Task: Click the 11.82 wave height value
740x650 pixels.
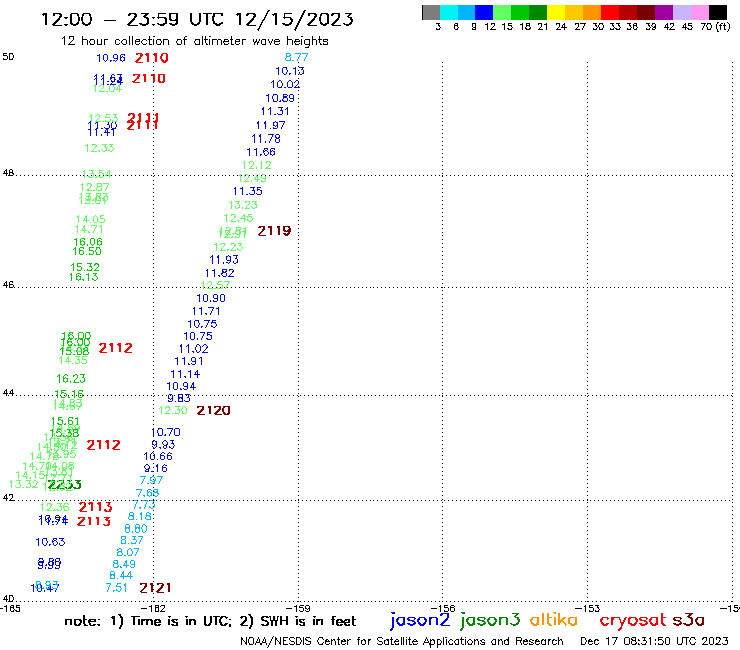Action: tap(219, 273)
